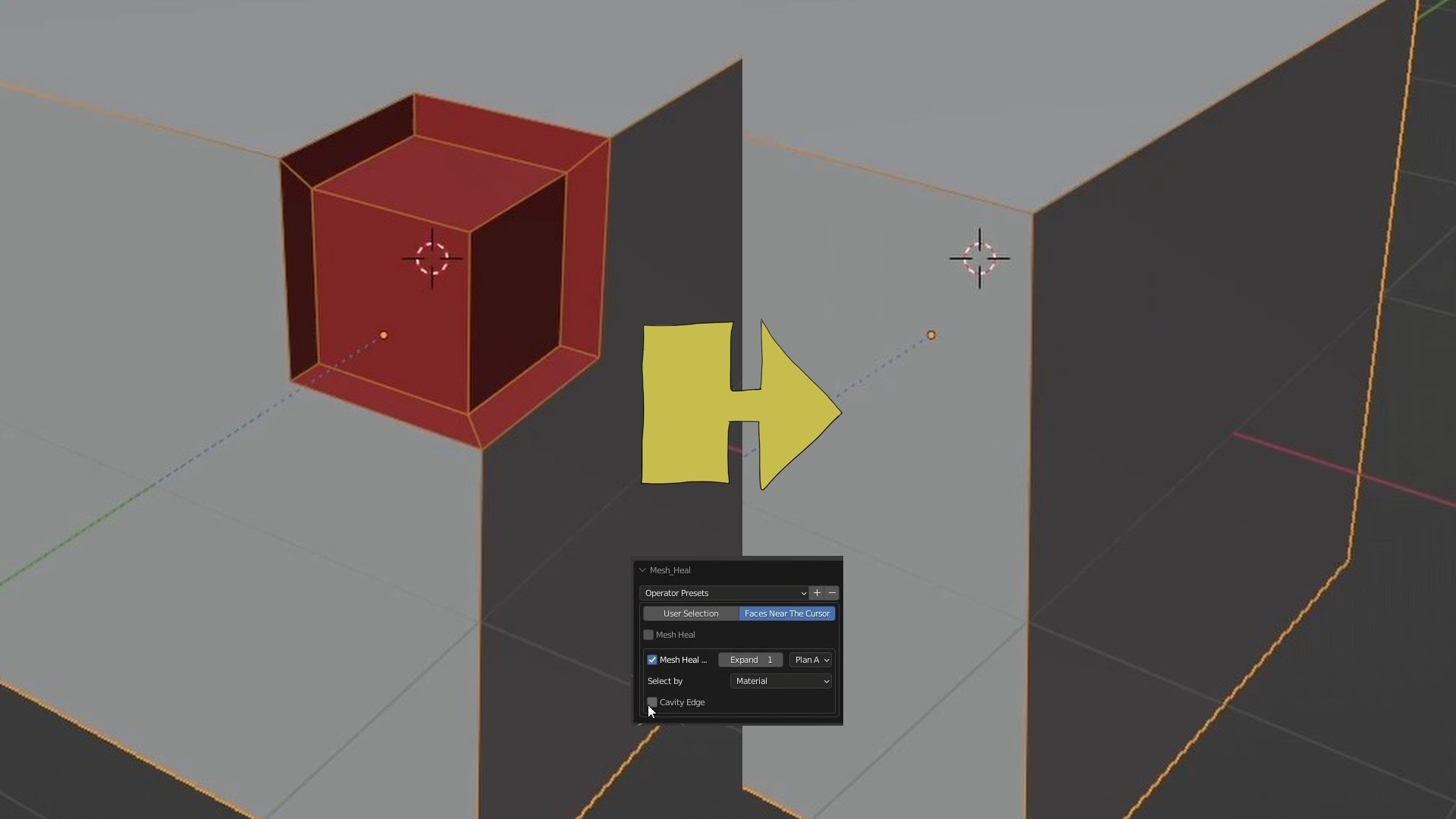Click the minus icon to remove operator preset
The image size is (1456, 819).
coord(832,593)
